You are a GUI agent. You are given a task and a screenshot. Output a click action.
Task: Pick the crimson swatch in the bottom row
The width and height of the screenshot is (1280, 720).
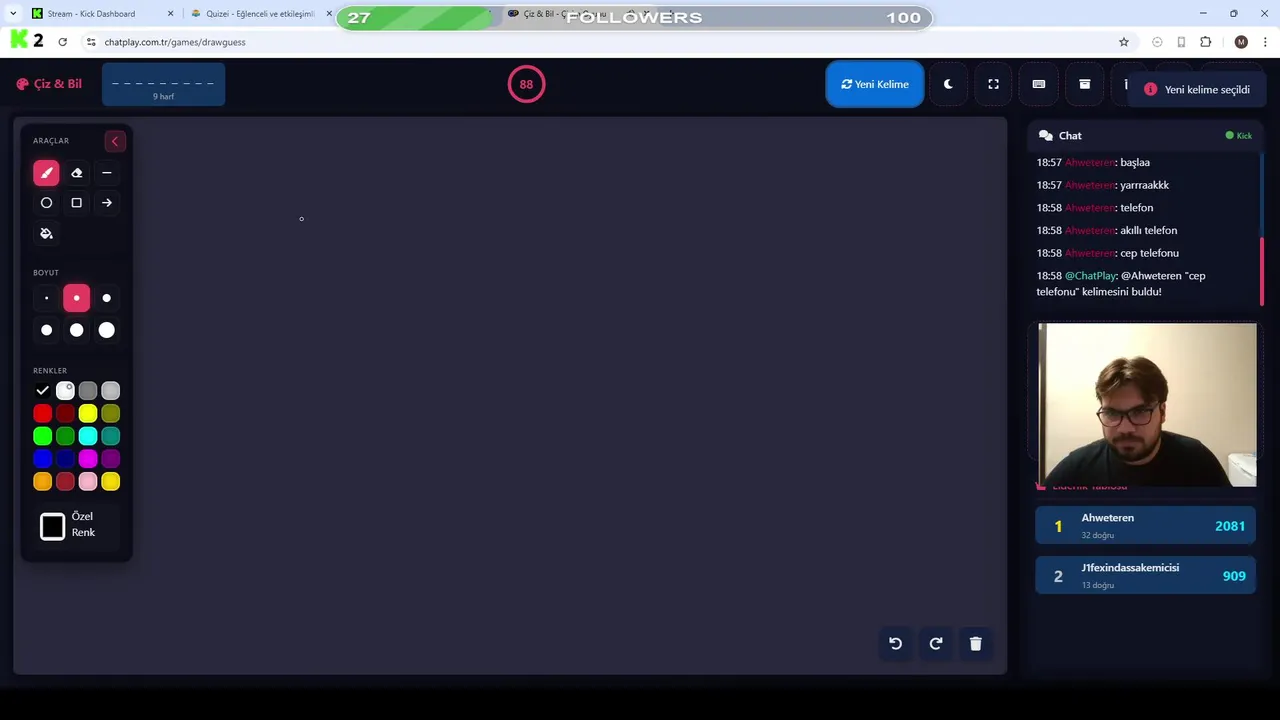point(65,482)
